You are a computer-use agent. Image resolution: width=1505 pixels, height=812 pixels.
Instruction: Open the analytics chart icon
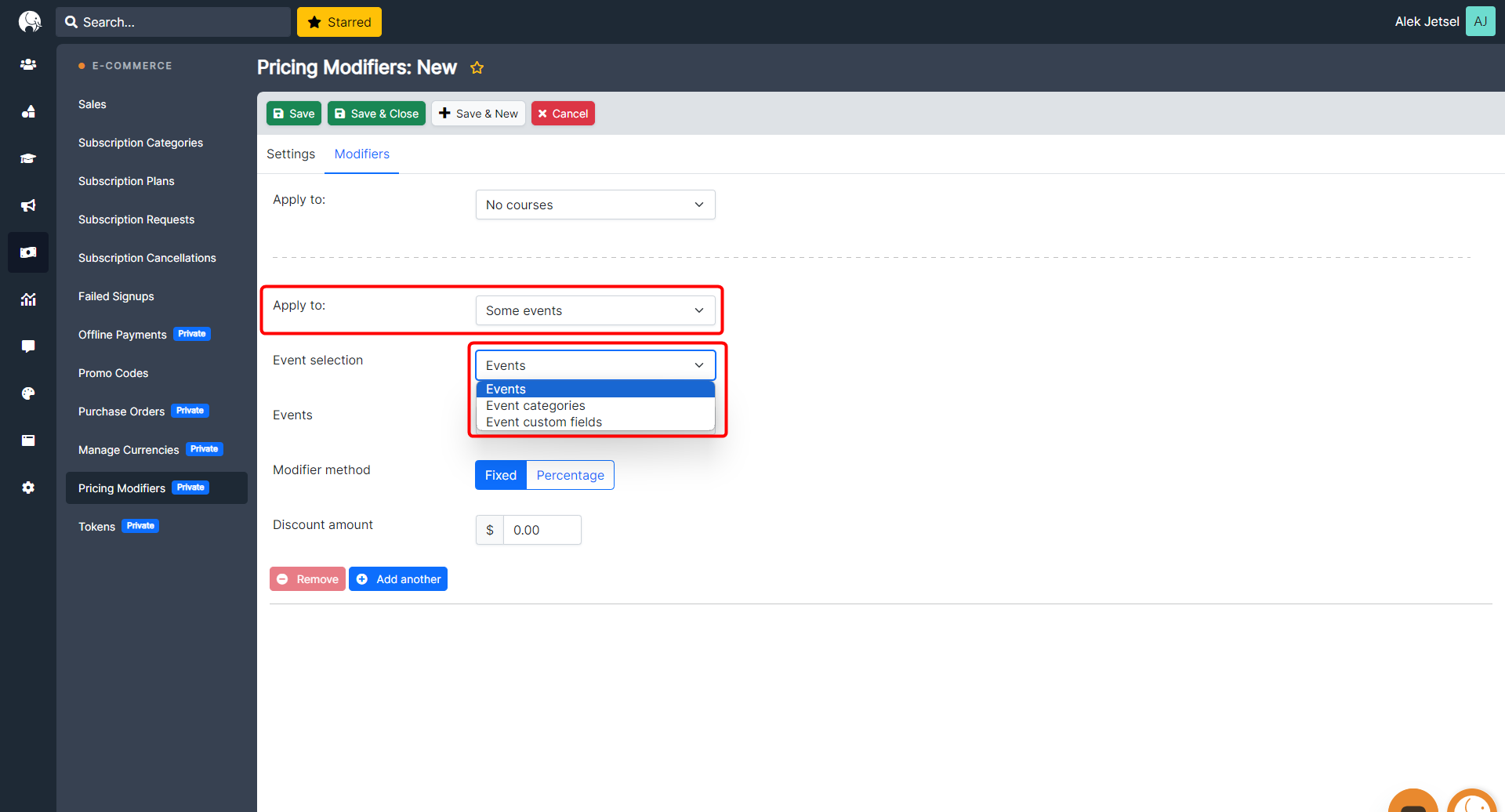point(28,299)
